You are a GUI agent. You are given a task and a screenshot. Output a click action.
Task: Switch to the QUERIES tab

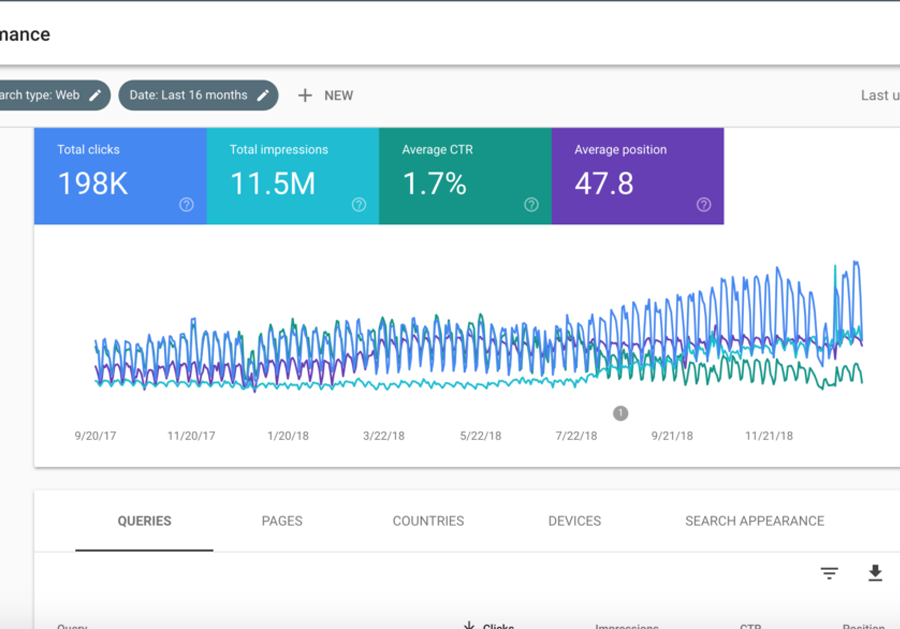pos(144,521)
